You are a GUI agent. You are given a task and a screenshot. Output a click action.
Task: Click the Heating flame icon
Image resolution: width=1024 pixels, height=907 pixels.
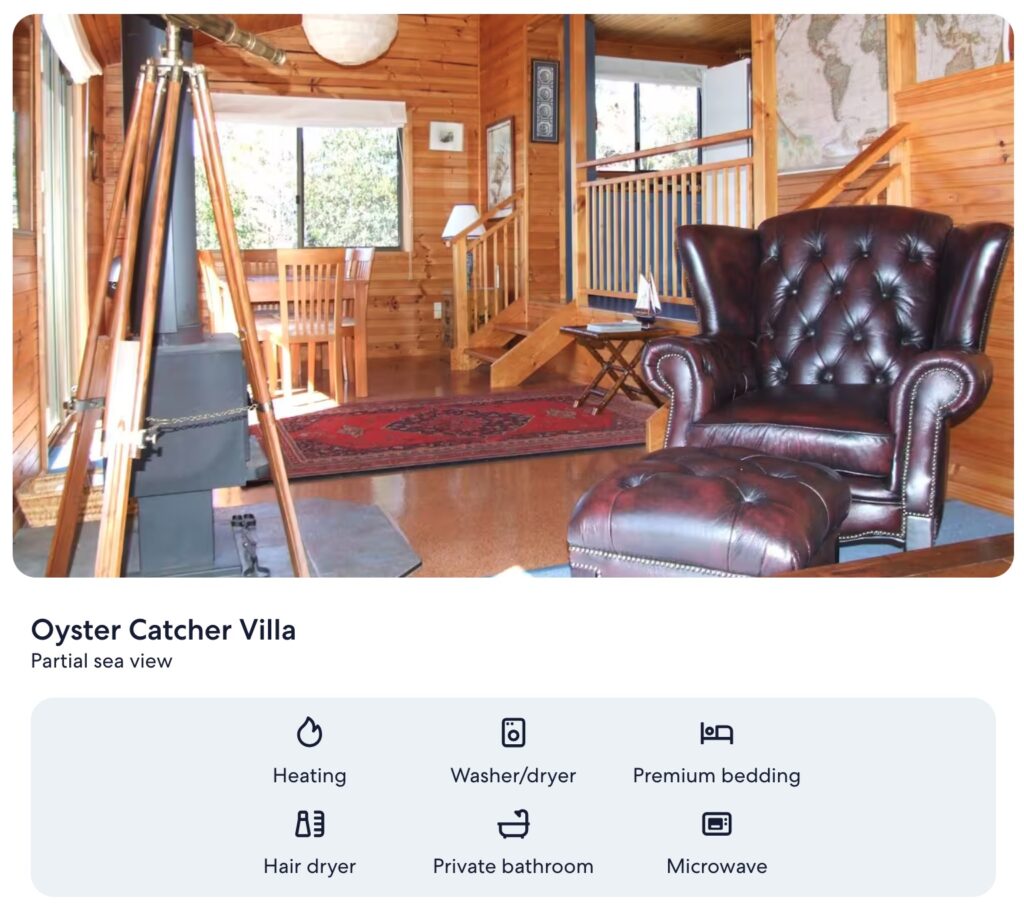tap(310, 732)
